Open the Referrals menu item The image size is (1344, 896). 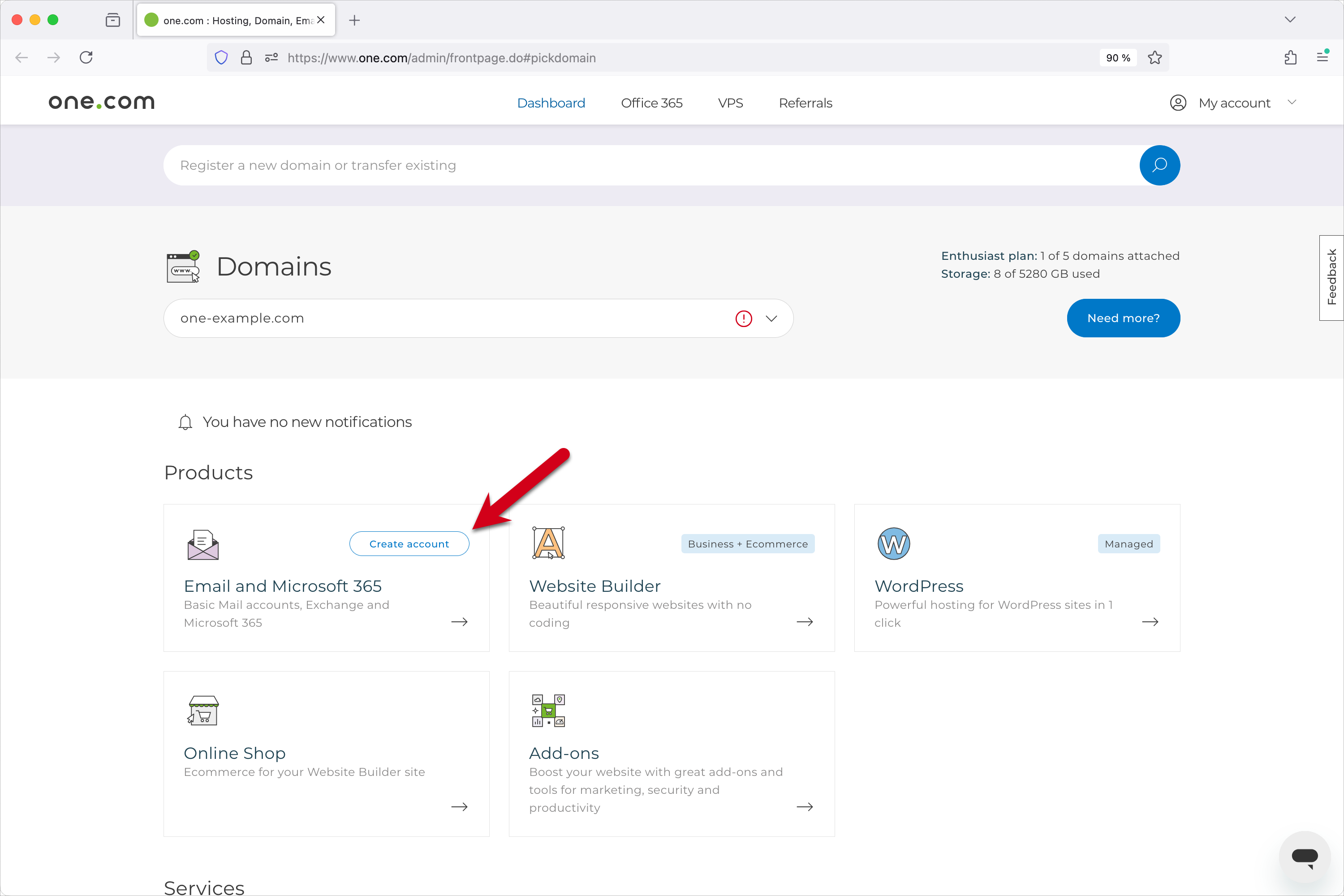tap(805, 103)
